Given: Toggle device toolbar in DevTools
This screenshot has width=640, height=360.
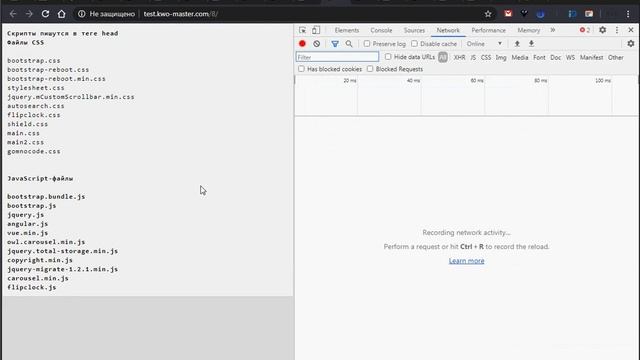Looking at the screenshot, I should click(x=316, y=30).
